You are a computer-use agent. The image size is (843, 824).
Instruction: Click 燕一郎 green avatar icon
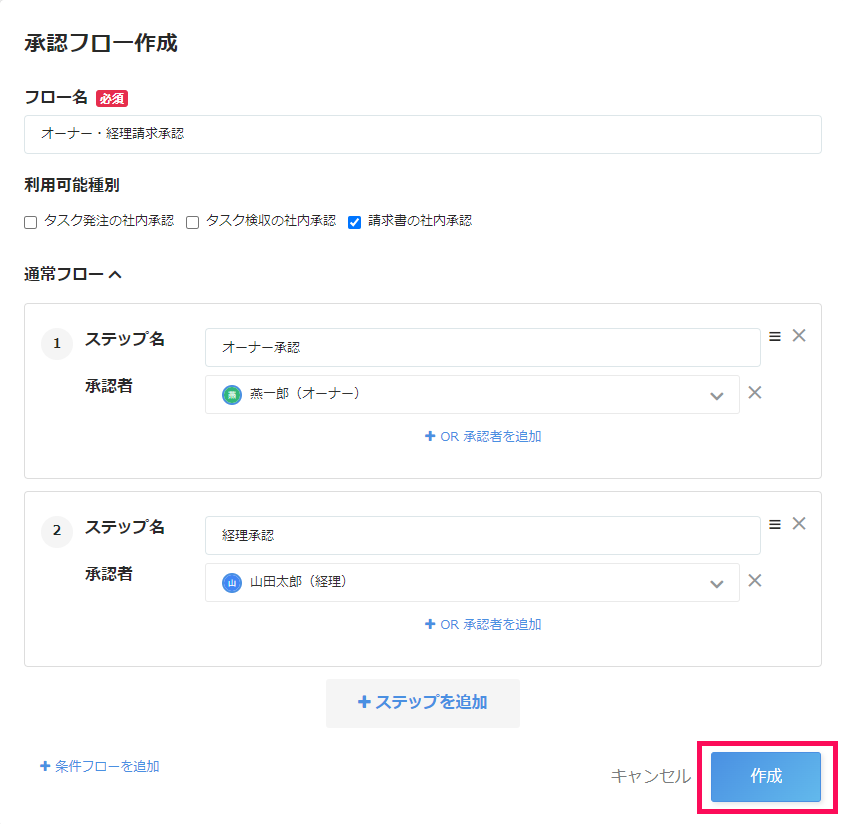pos(232,395)
